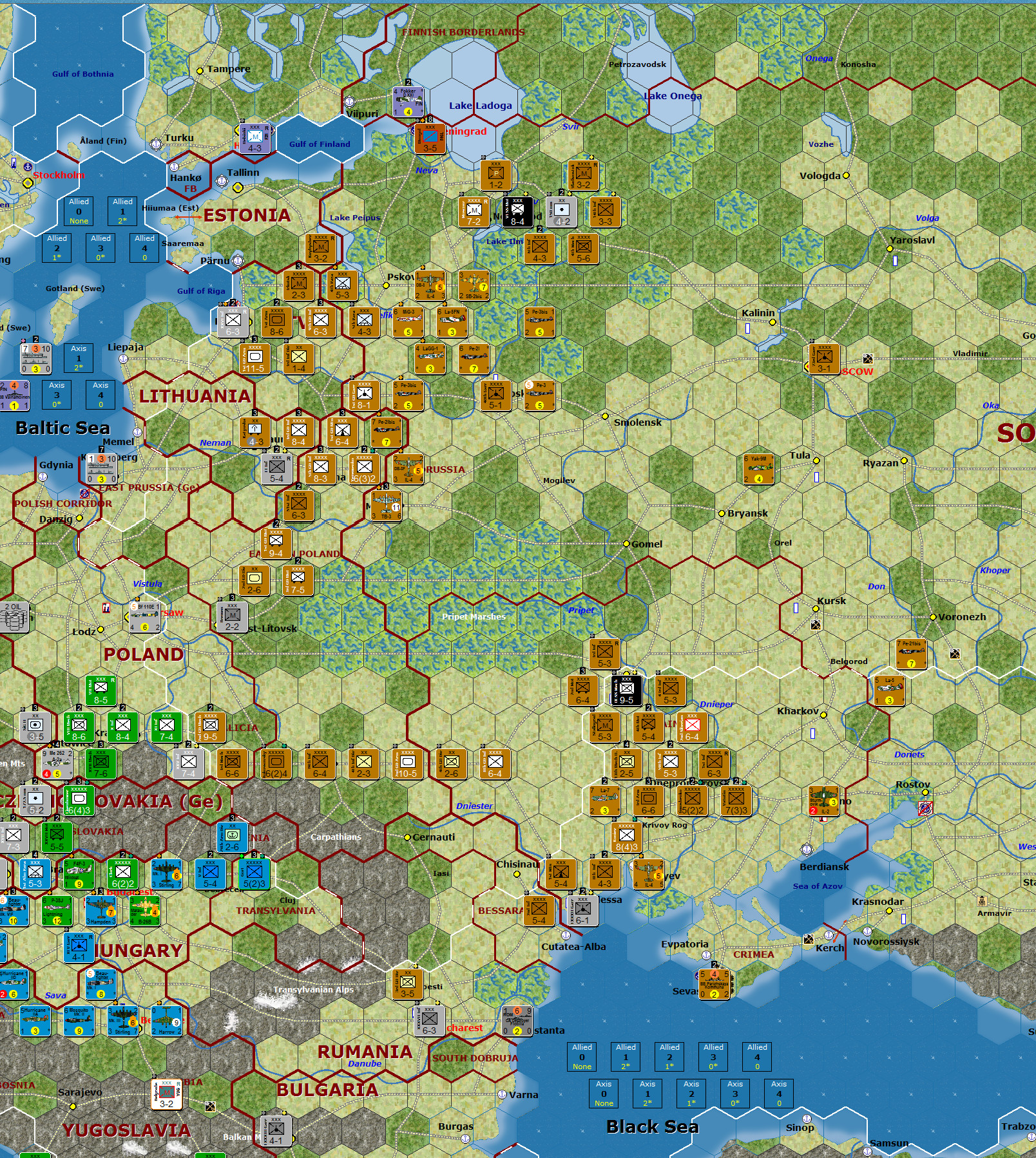The height and width of the screenshot is (1158, 1036).
Task: Select the Me 262 fighter counter
Action: pyautogui.click(x=57, y=763)
